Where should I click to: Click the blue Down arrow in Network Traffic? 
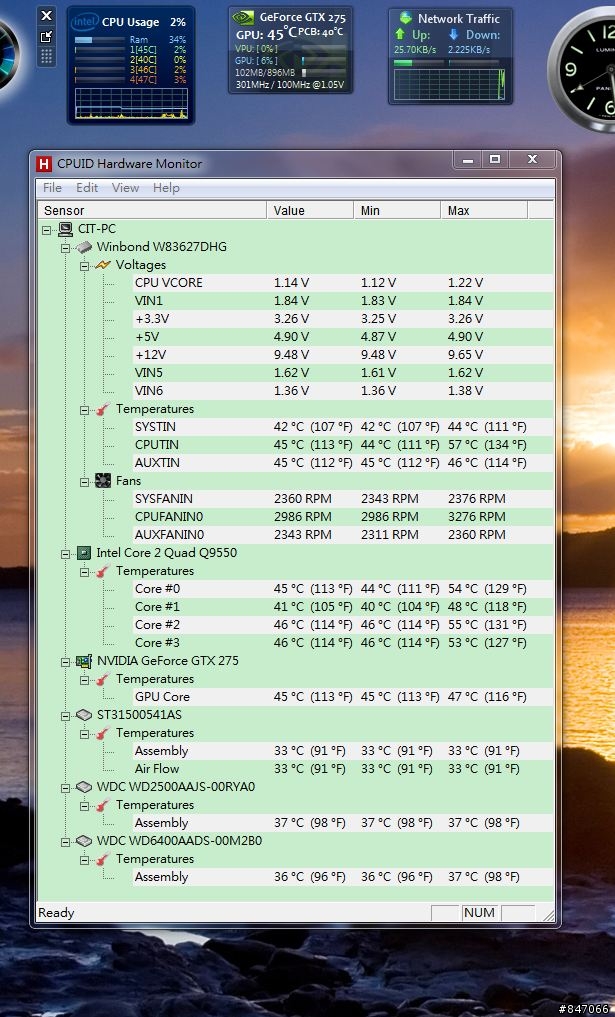pyautogui.click(x=453, y=34)
